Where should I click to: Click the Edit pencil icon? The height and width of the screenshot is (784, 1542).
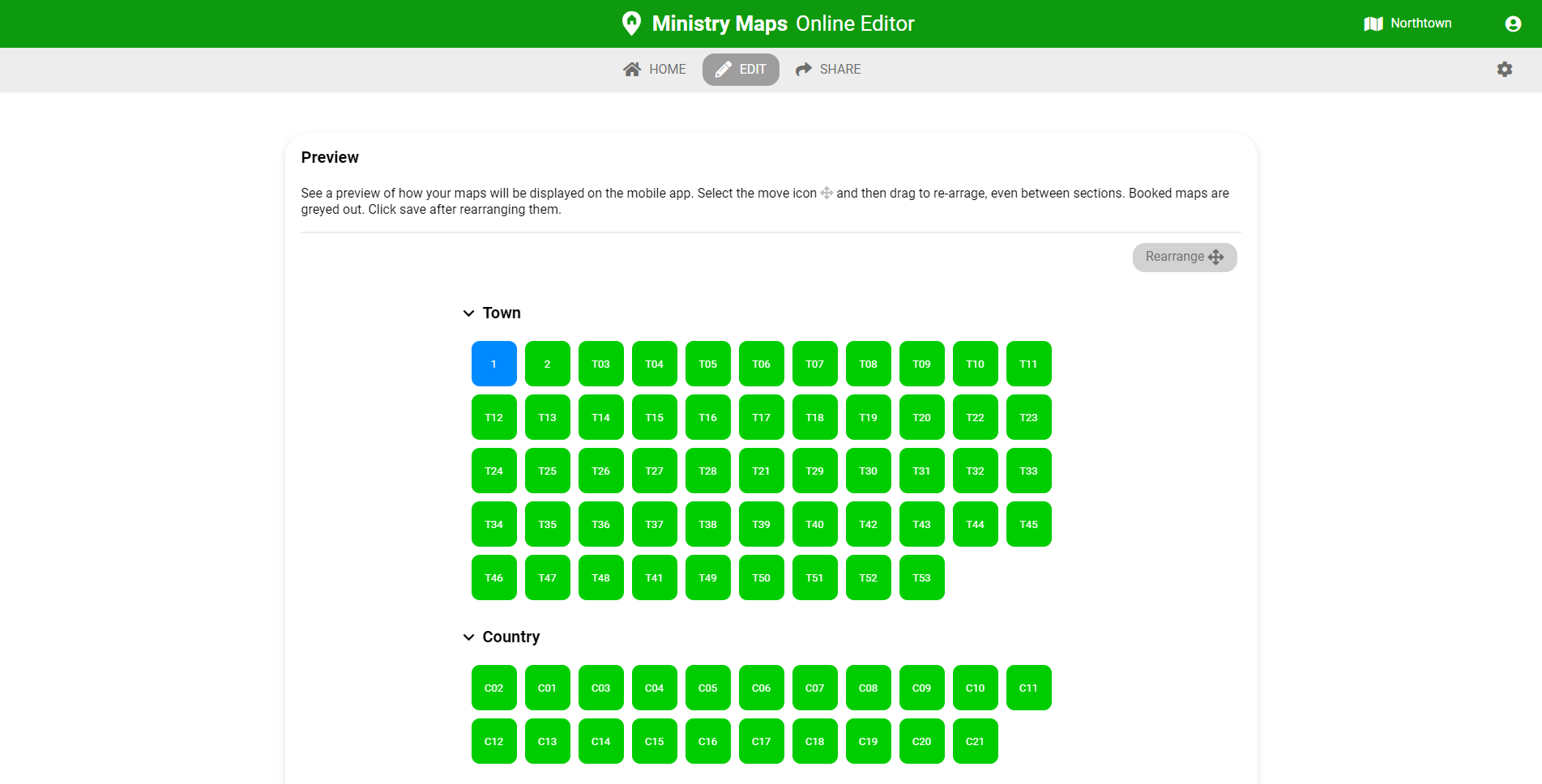point(724,70)
